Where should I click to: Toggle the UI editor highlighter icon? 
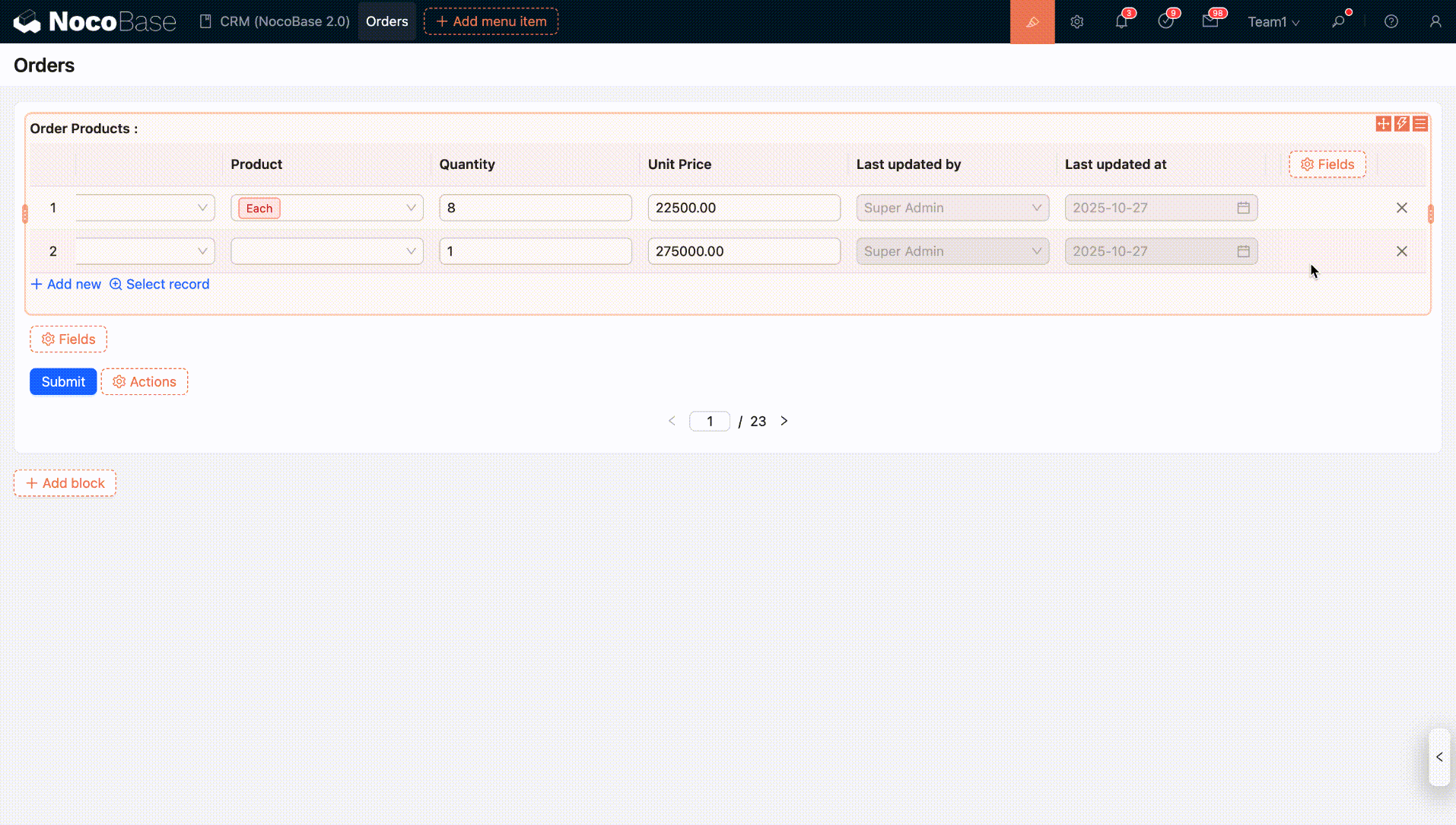pos(1032,21)
